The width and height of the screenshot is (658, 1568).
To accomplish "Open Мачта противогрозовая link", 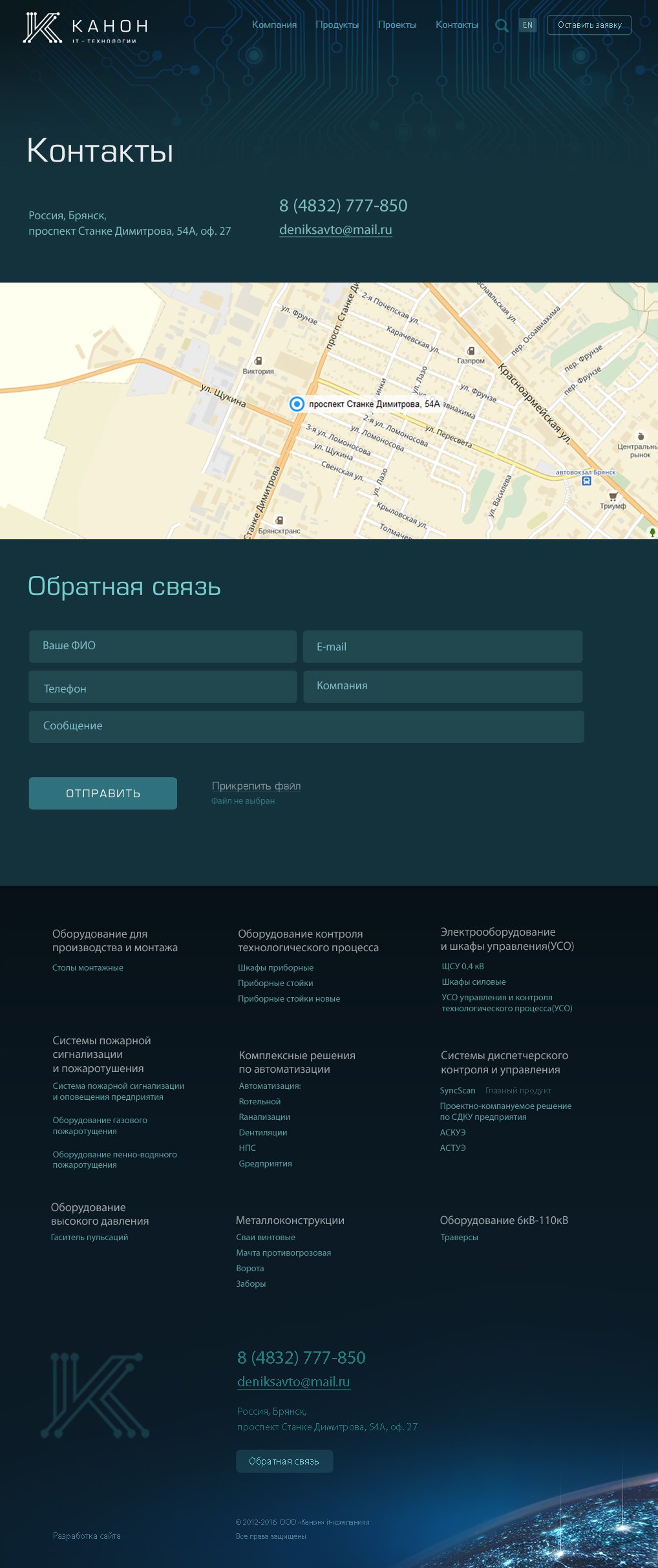I will point(284,1252).
